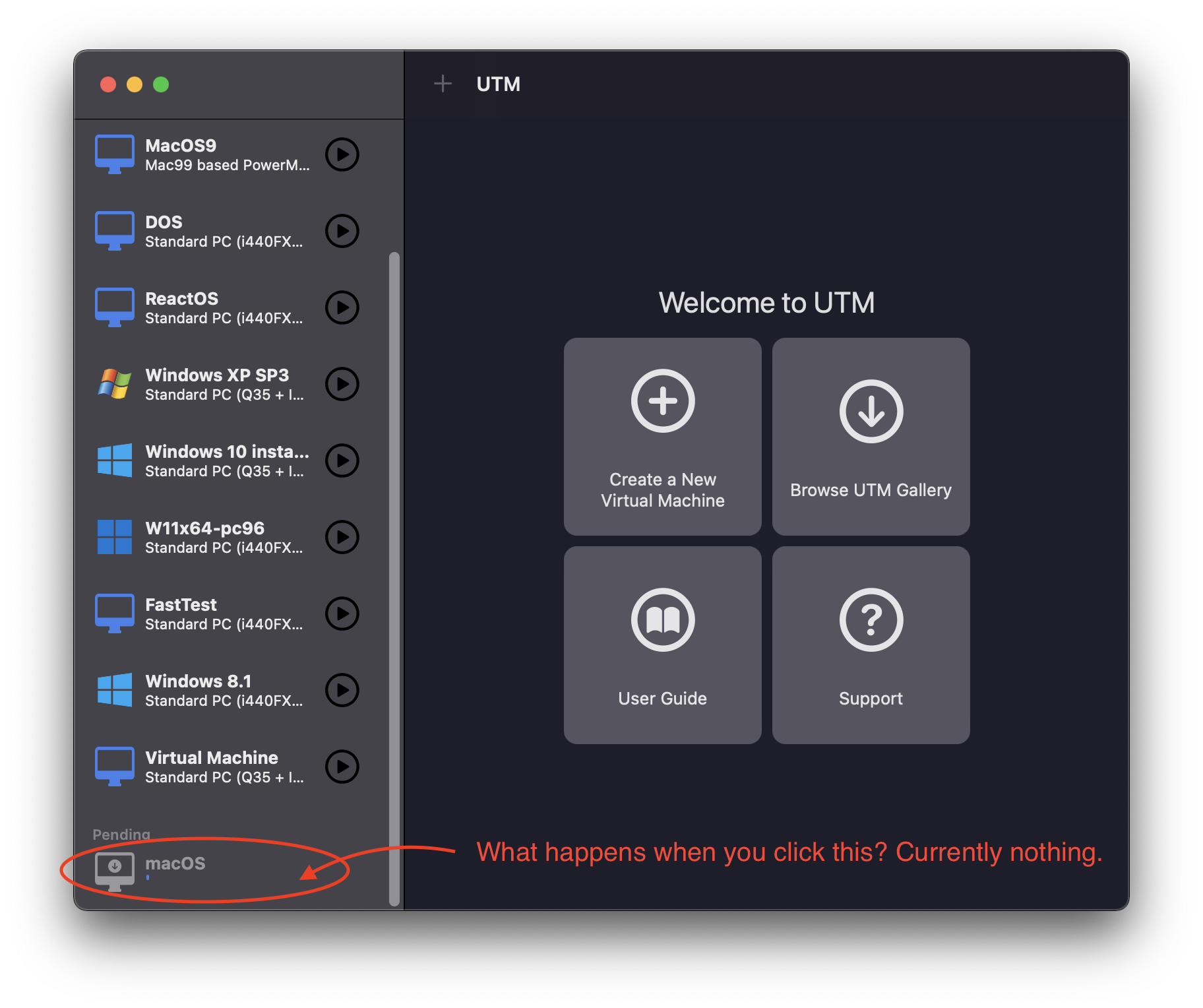Image resolution: width=1203 pixels, height=1008 pixels.
Task: Click the ReactOS monitor icon
Action: [x=115, y=307]
